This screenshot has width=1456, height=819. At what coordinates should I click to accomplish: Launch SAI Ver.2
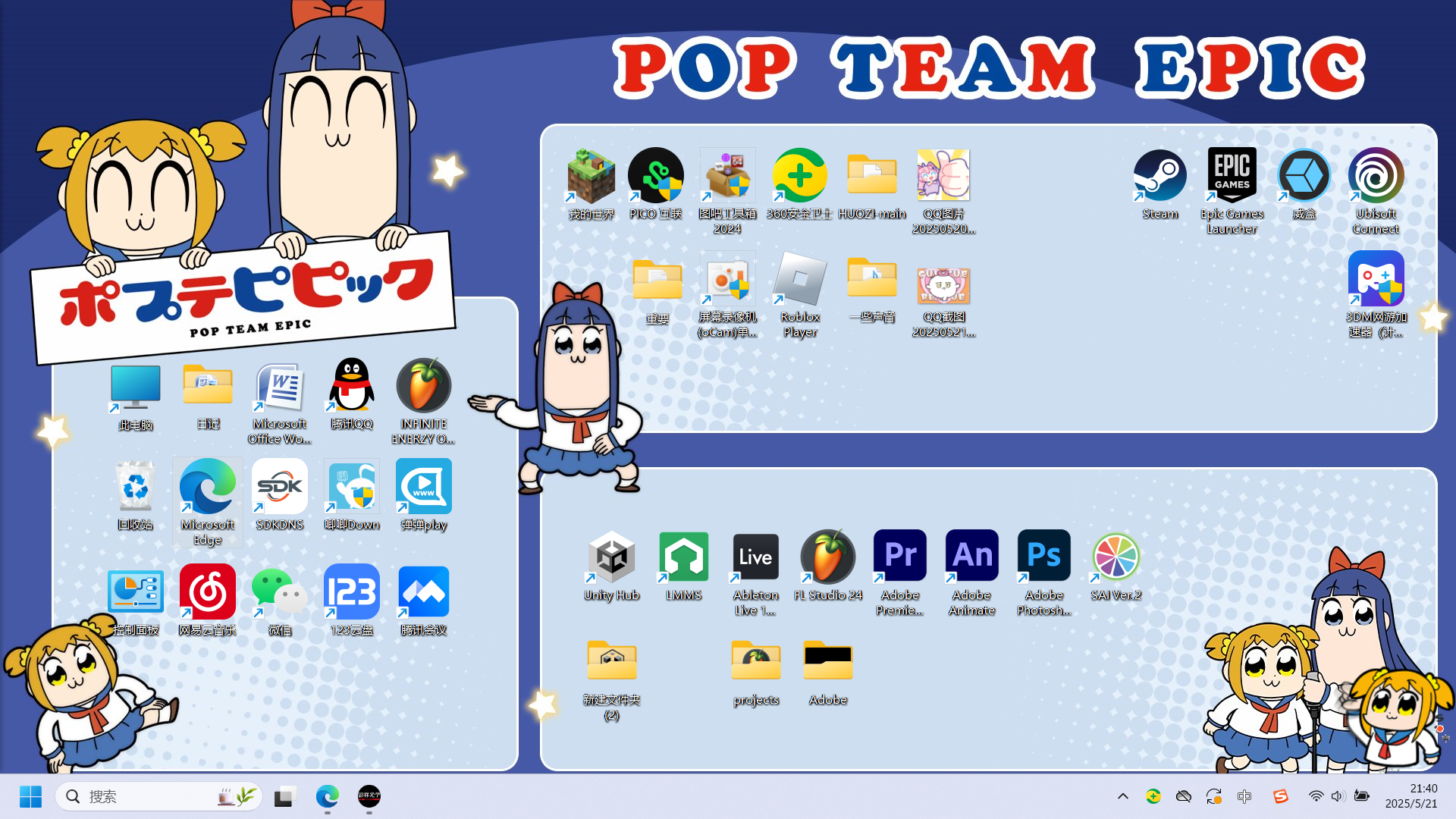[x=1116, y=566]
